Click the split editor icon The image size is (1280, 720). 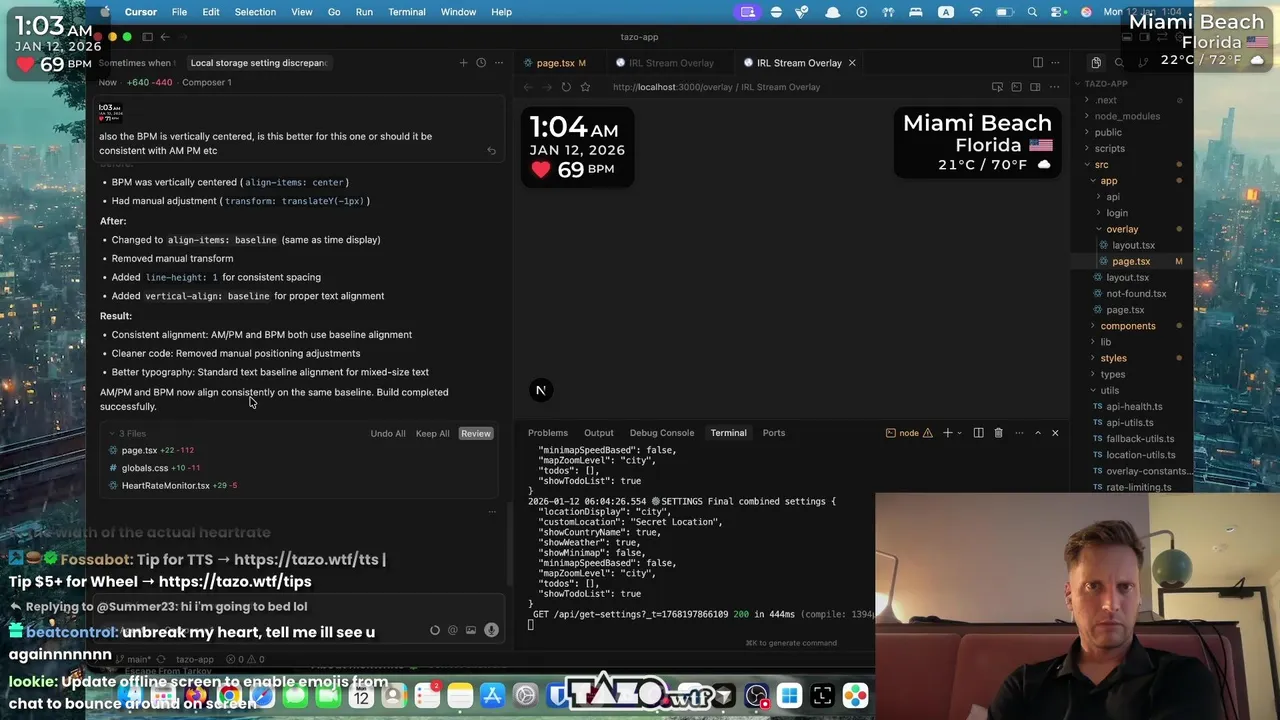1037,63
